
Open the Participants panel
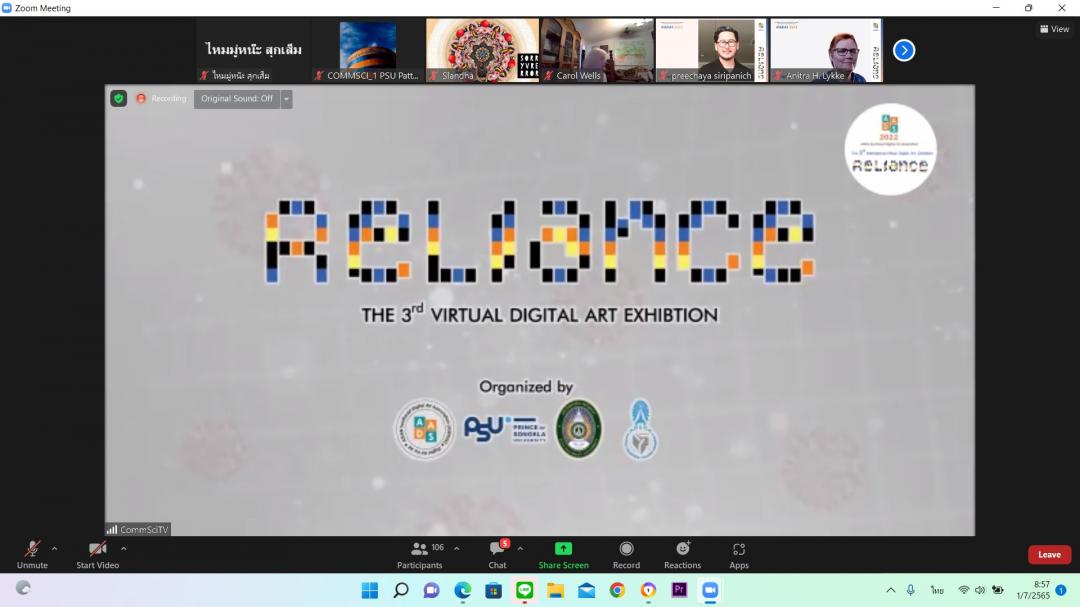420,554
